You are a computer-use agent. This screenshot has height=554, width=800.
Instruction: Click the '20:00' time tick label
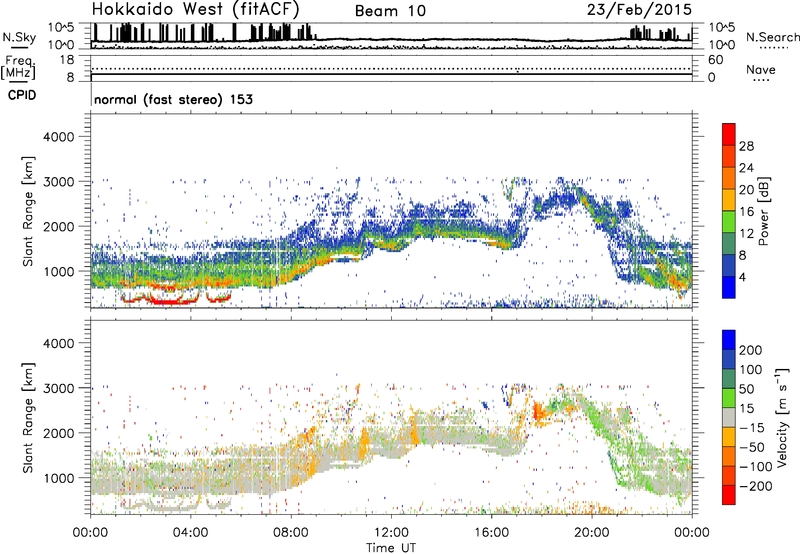click(x=592, y=533)
